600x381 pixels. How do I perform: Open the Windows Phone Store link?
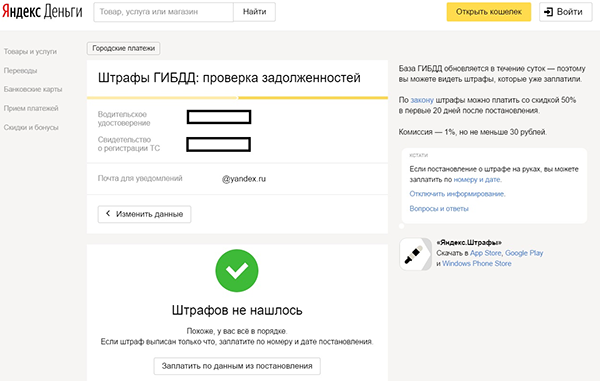[x=477, y=264]
